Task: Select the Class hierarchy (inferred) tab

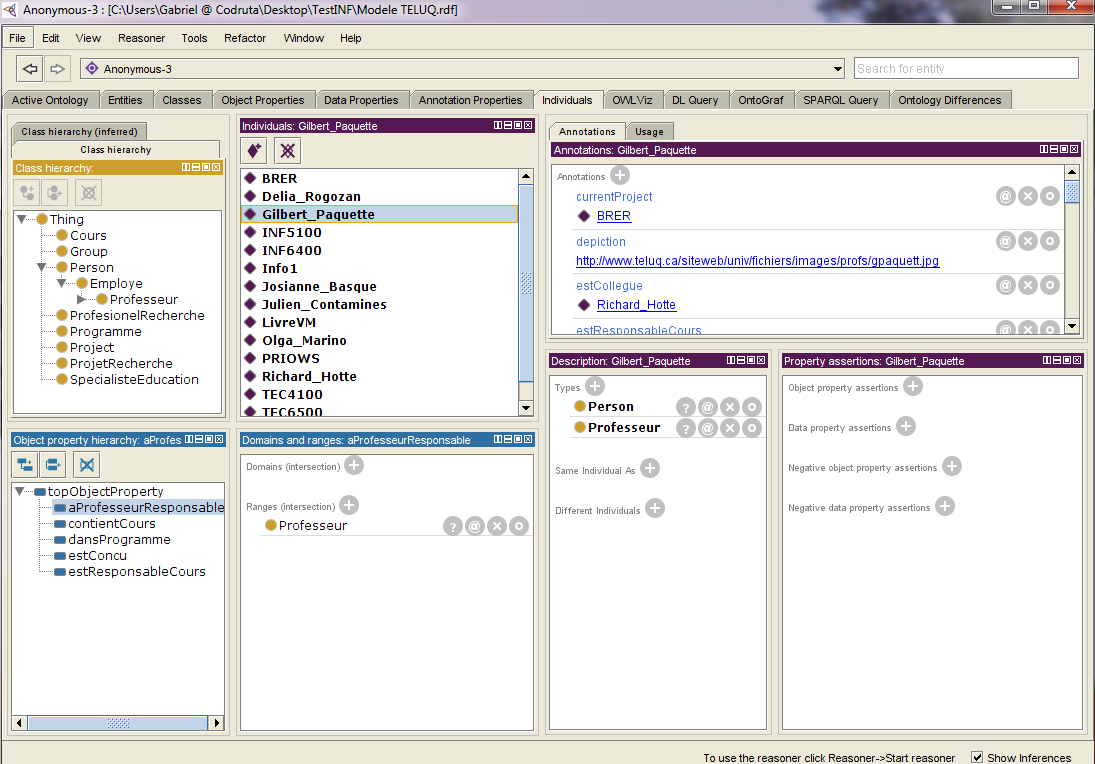Action: (79, 131)
